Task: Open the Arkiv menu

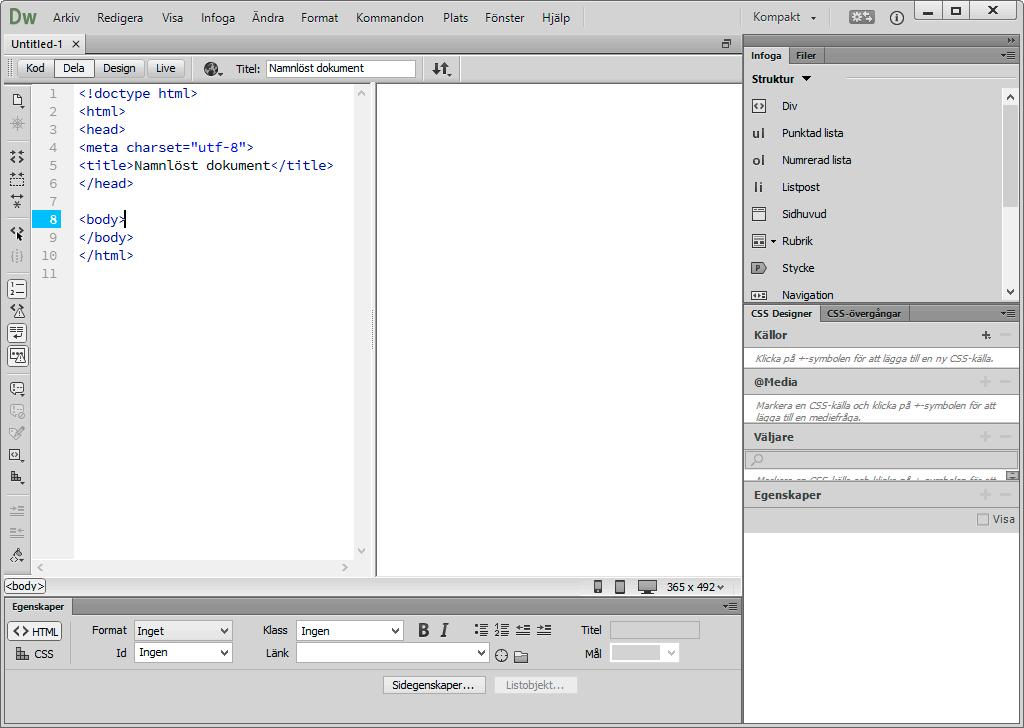Action: pos(66,18)
